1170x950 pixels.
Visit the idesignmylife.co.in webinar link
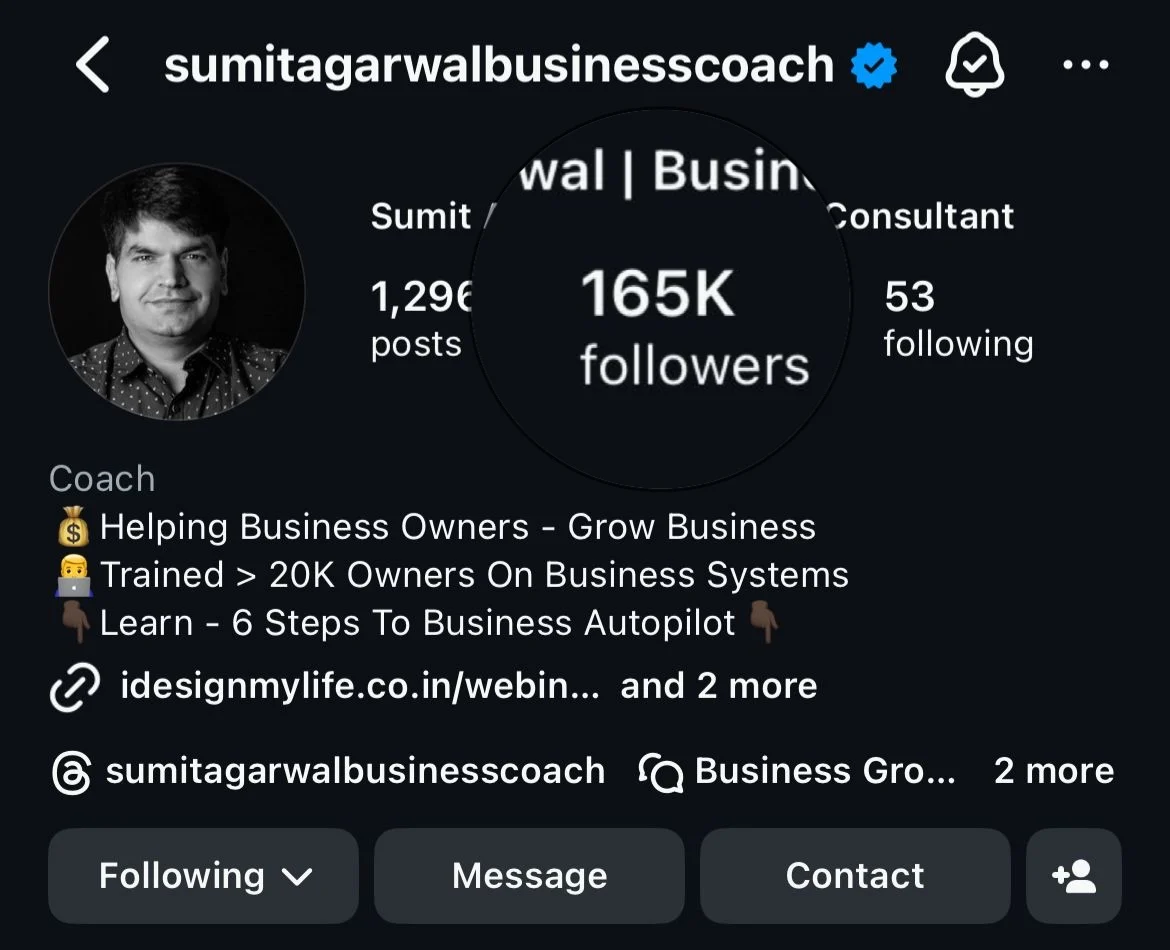click(x=357, y=686)
